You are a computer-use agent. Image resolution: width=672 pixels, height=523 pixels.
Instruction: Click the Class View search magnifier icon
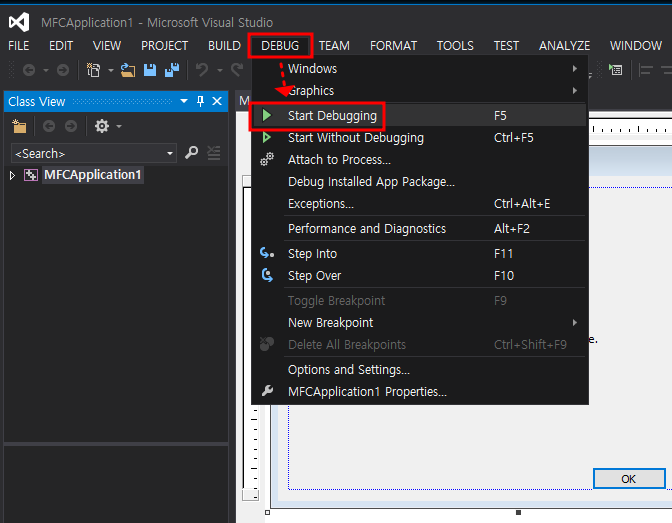point(191,153)
